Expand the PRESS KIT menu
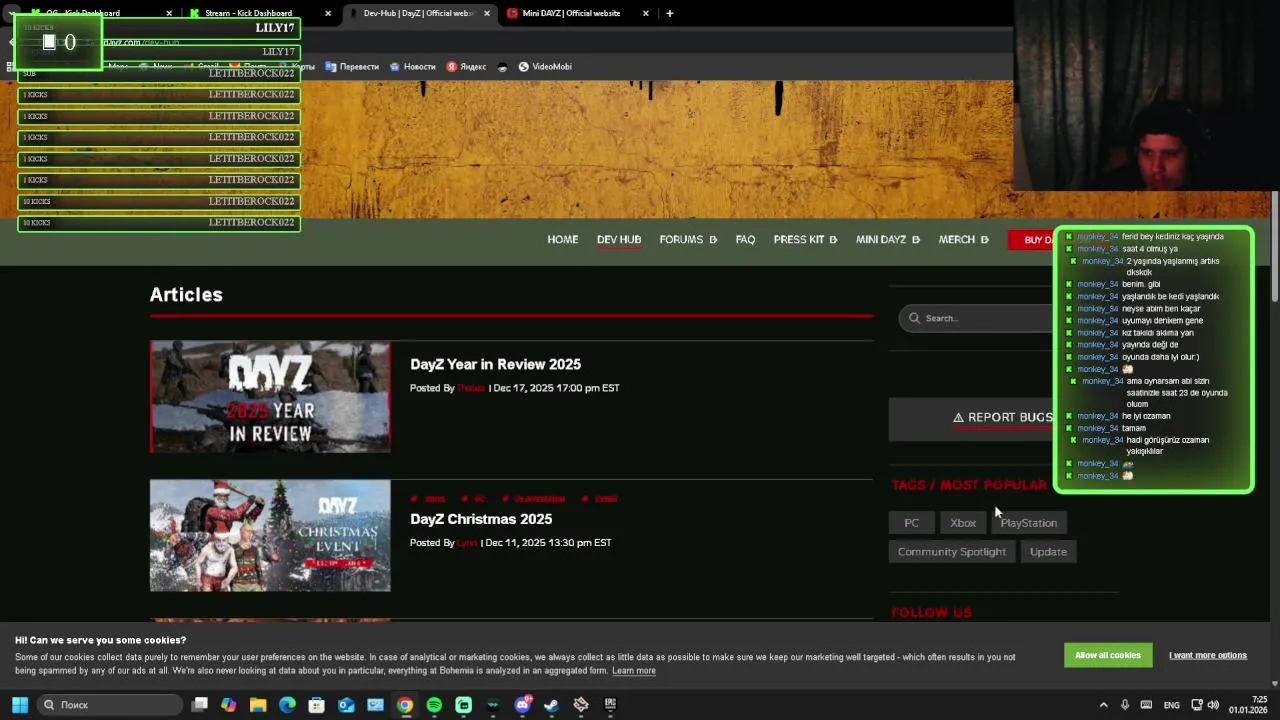Screen dimensions: 1280x720 (805, 239)
